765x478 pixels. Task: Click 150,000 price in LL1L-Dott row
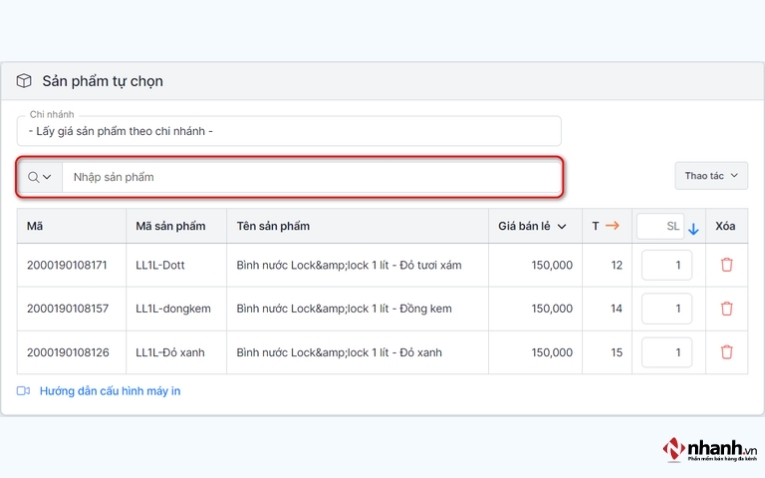[552, 265]
